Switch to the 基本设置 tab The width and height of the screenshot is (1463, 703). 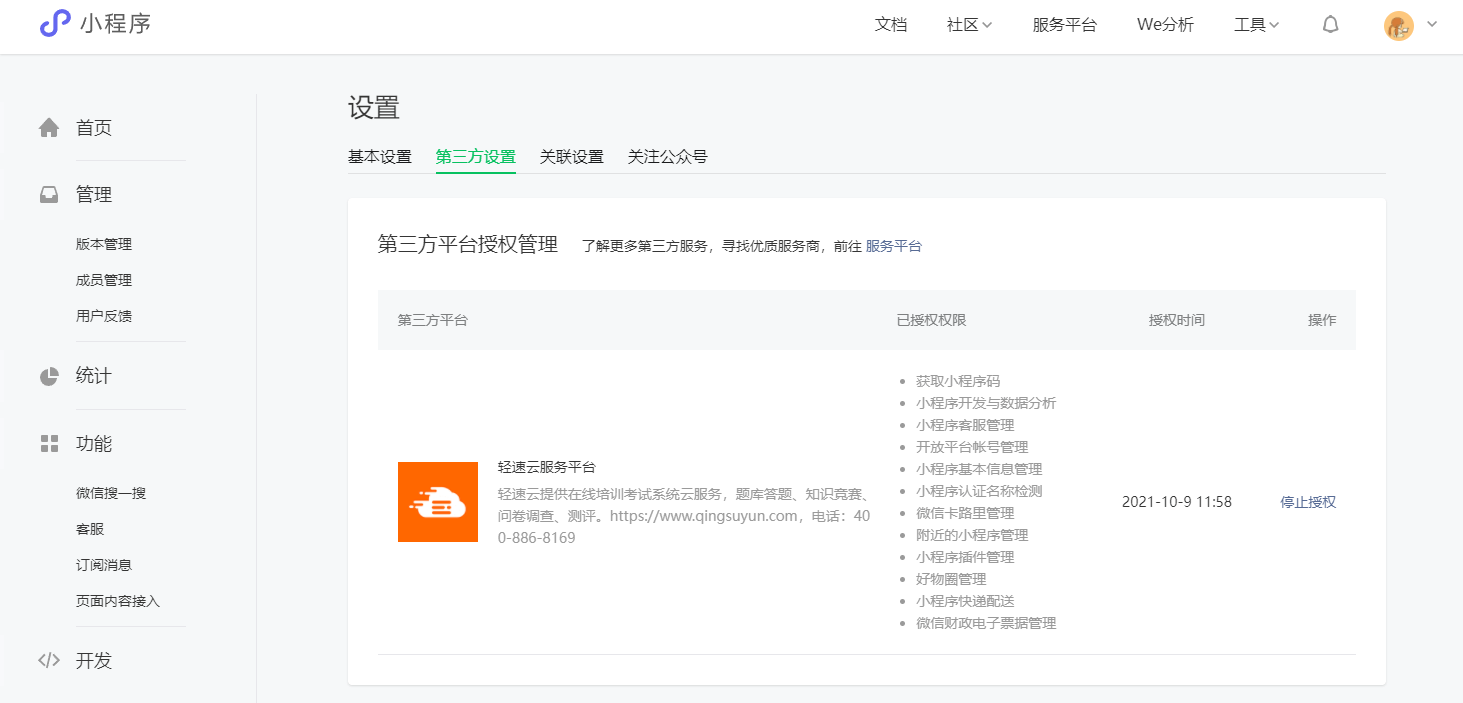click(x=380, y=157)
